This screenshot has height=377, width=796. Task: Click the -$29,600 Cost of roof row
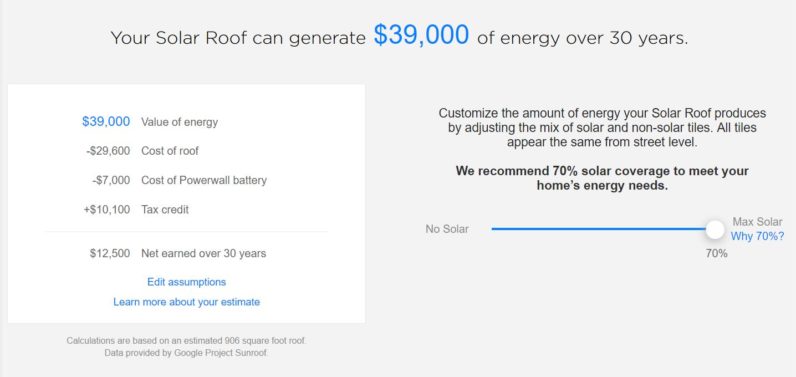point(141,151)
